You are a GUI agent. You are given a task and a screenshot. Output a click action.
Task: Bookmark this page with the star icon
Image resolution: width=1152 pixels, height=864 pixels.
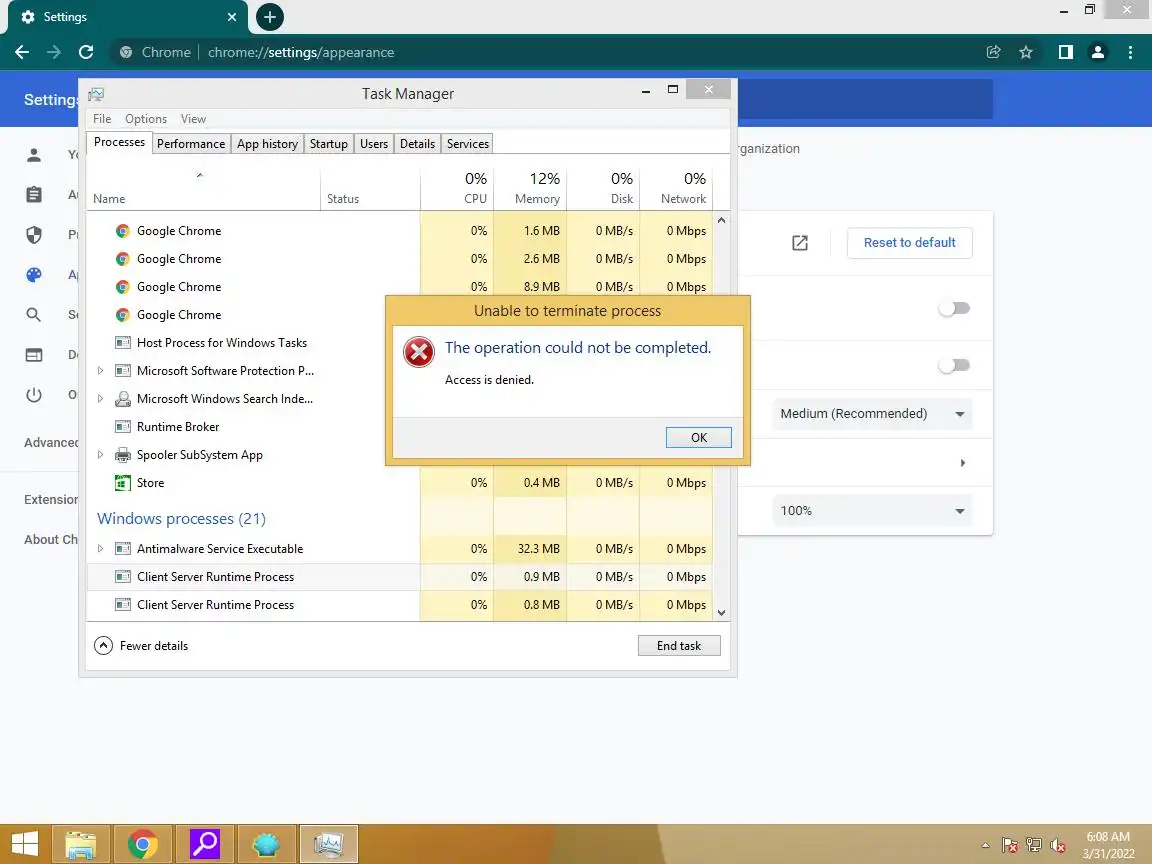click(1026, 52)
